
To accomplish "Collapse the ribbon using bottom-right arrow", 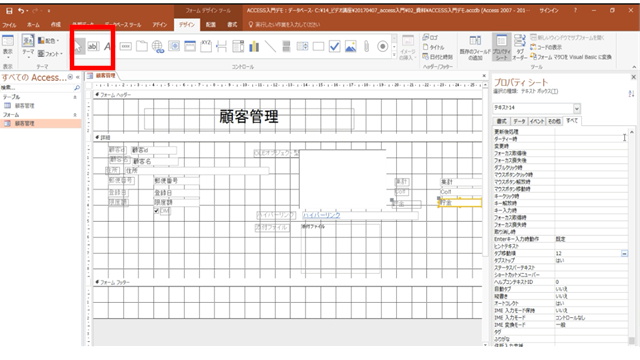I will 634,67.
